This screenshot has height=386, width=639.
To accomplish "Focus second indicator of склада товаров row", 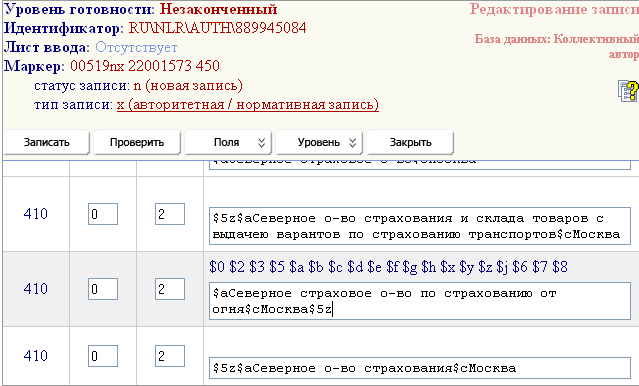I will [170, 214].
